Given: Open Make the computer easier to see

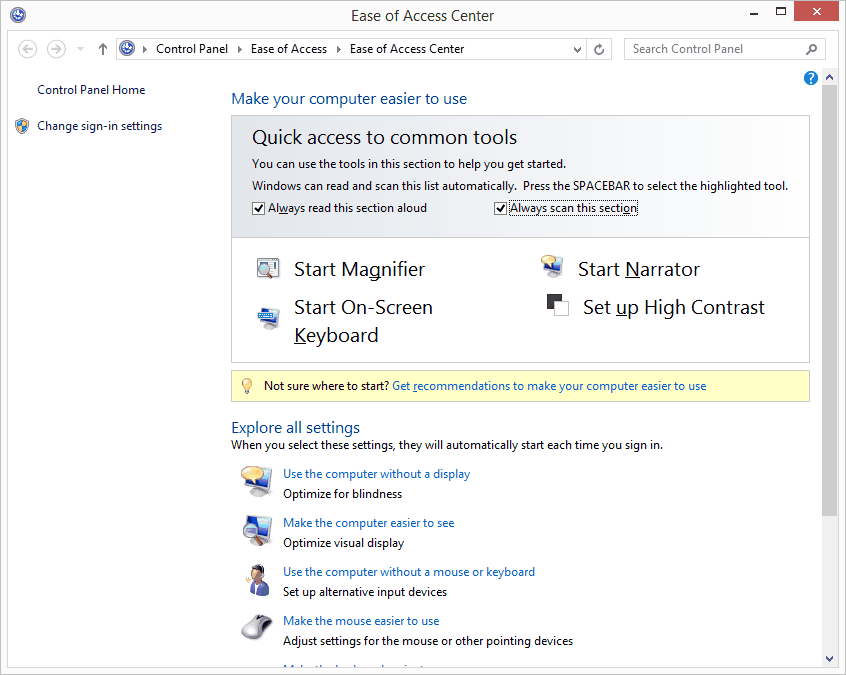Looking at the screenshot, I should click(368, 523).
